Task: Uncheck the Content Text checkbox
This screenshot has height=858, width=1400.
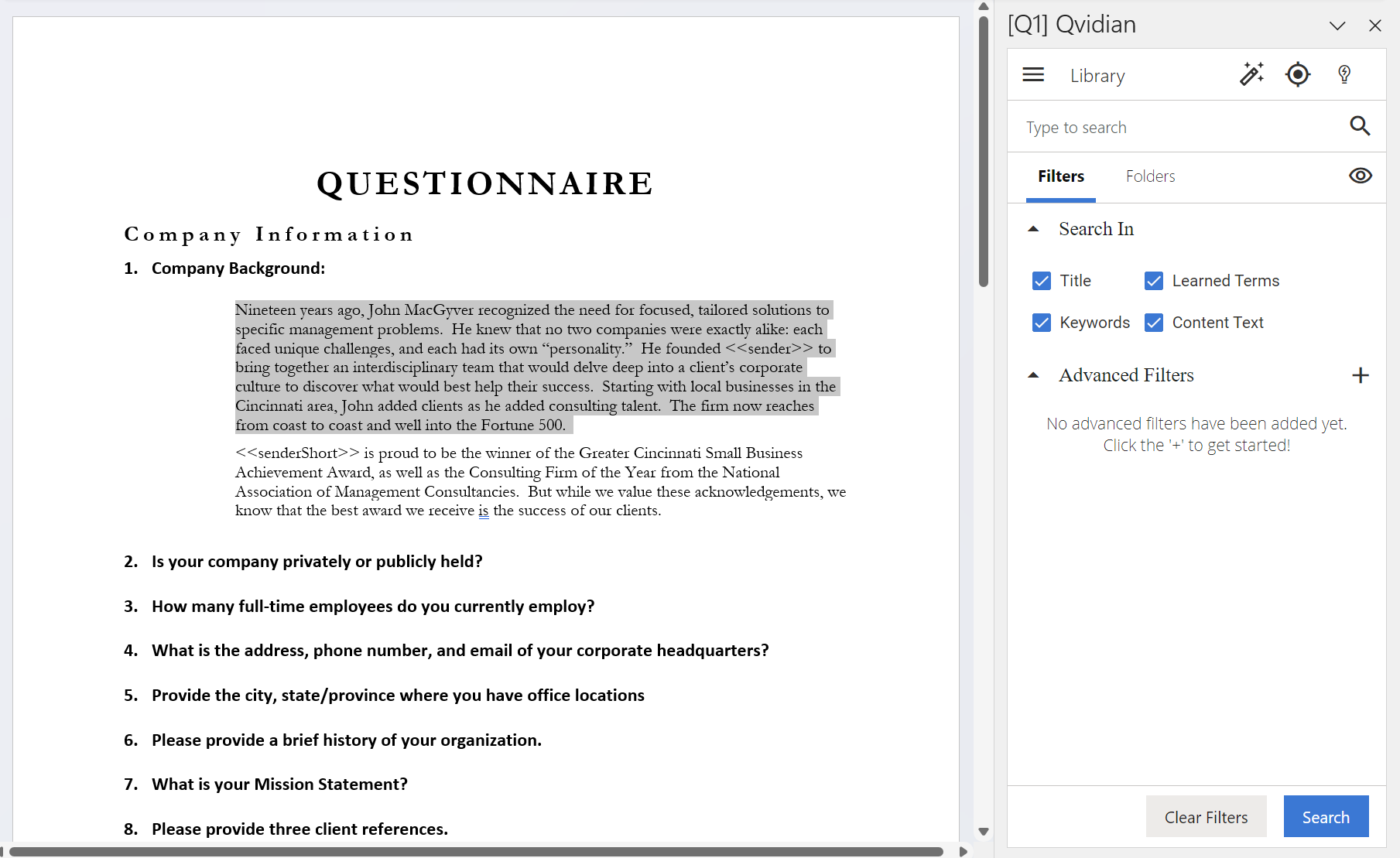Action: click(x=1154, y=323)
